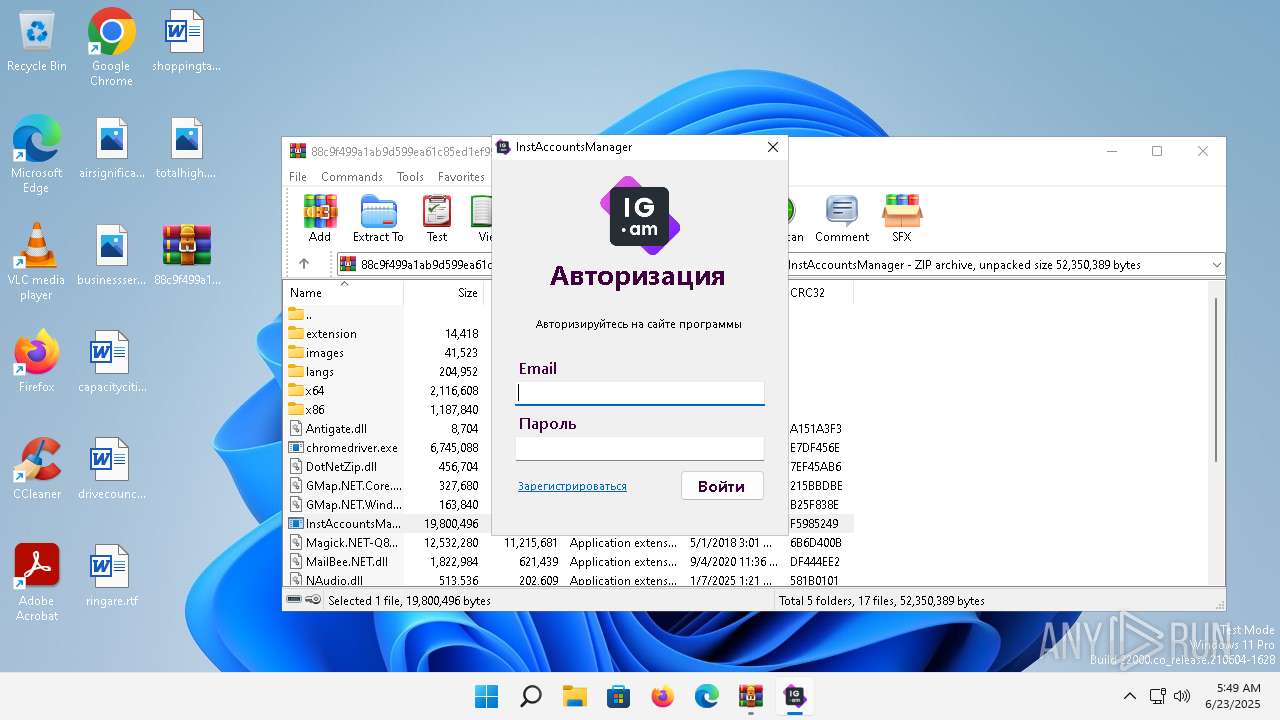This screenshot has height=720, width=1280.
Task: Open the Favorites menu in WinRAR
Action: [x=461, y=177]
